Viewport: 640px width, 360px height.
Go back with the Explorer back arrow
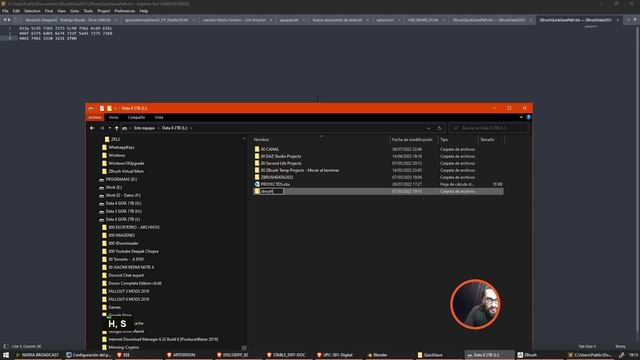tap(92, 128)
